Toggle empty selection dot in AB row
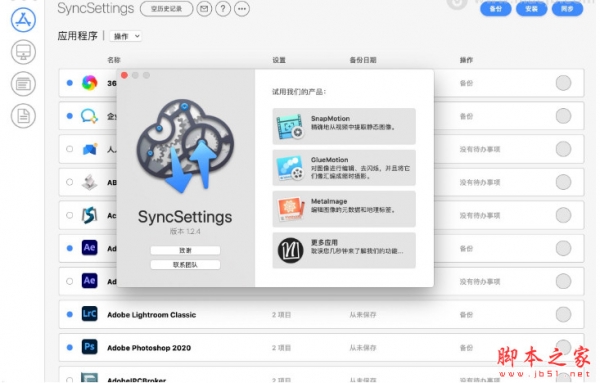The image size is (600, 383). (x=70, y=182)
